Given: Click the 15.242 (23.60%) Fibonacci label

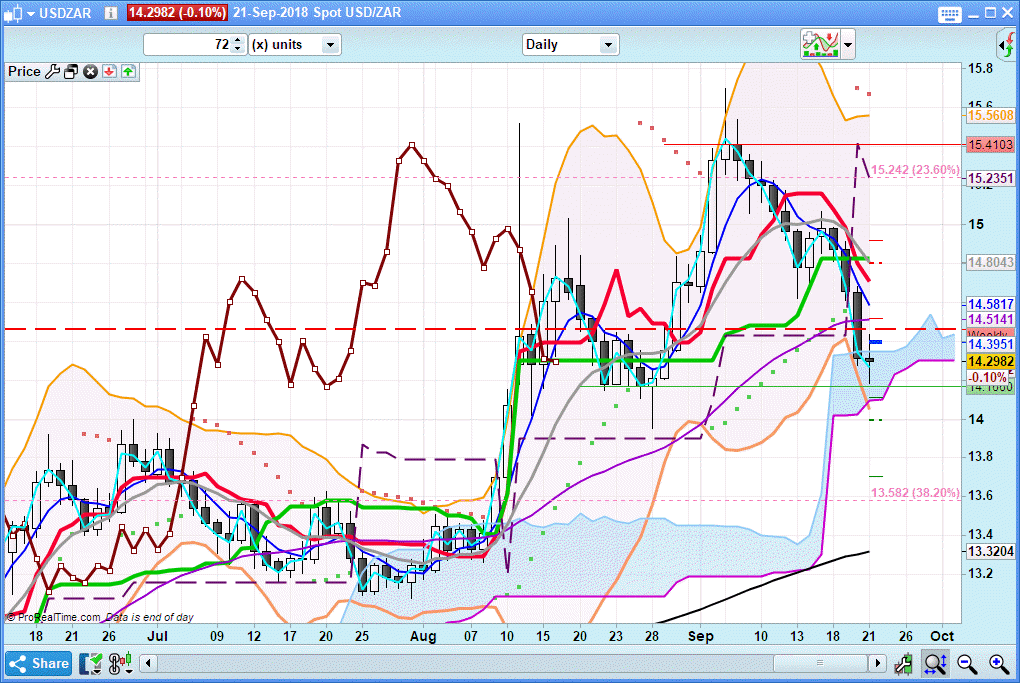Looking at the screenshot, I should click(x=915, y=170).
